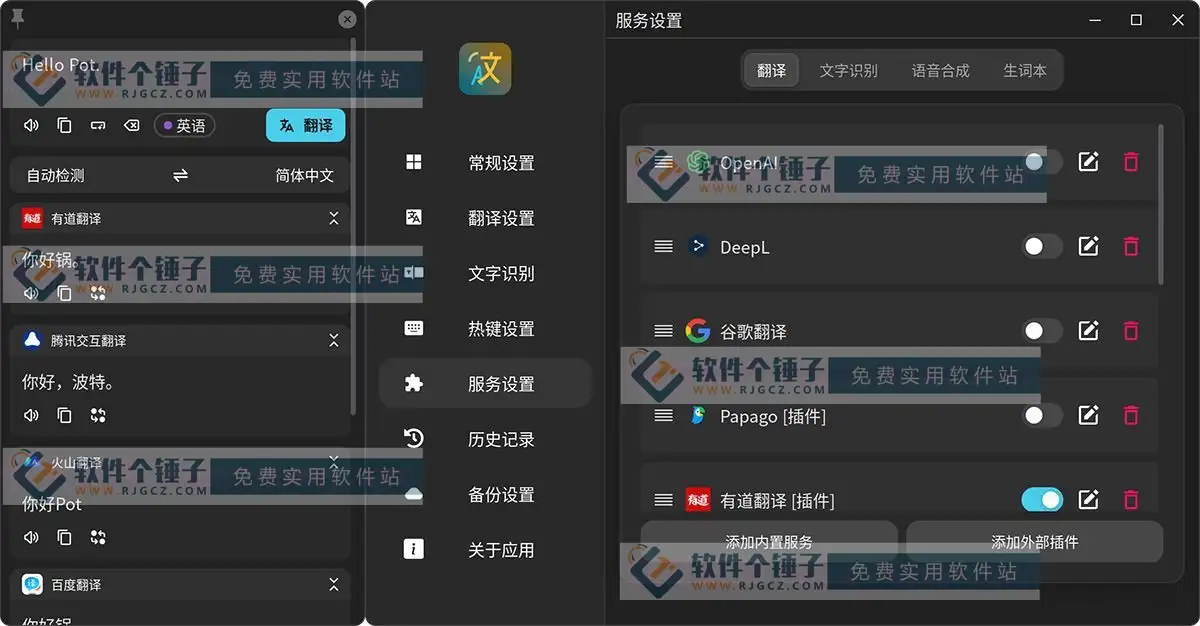1200x626 pixels.
Task: Collapse the 腾讯交互翻译 panel
Action: pos(334,340)
